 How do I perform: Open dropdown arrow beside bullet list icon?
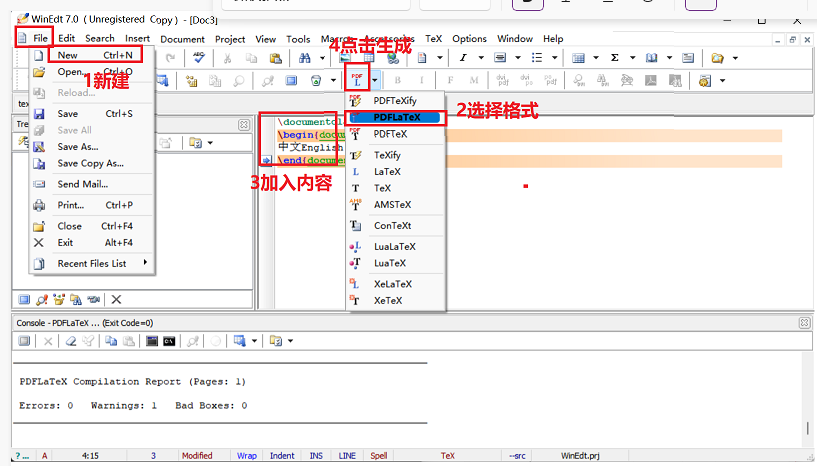point(554,58)
